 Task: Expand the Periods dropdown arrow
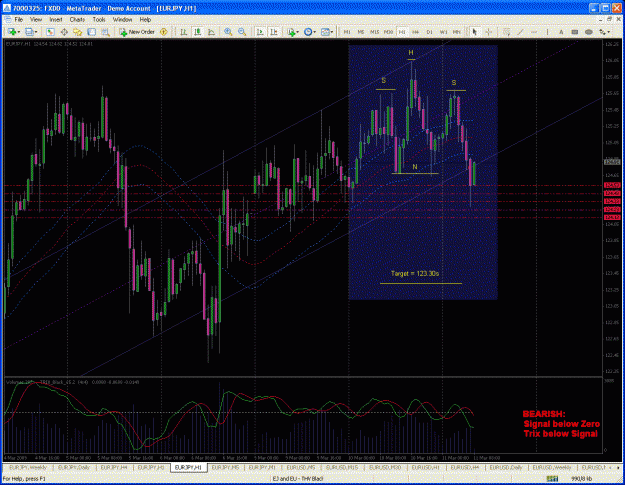314,32
